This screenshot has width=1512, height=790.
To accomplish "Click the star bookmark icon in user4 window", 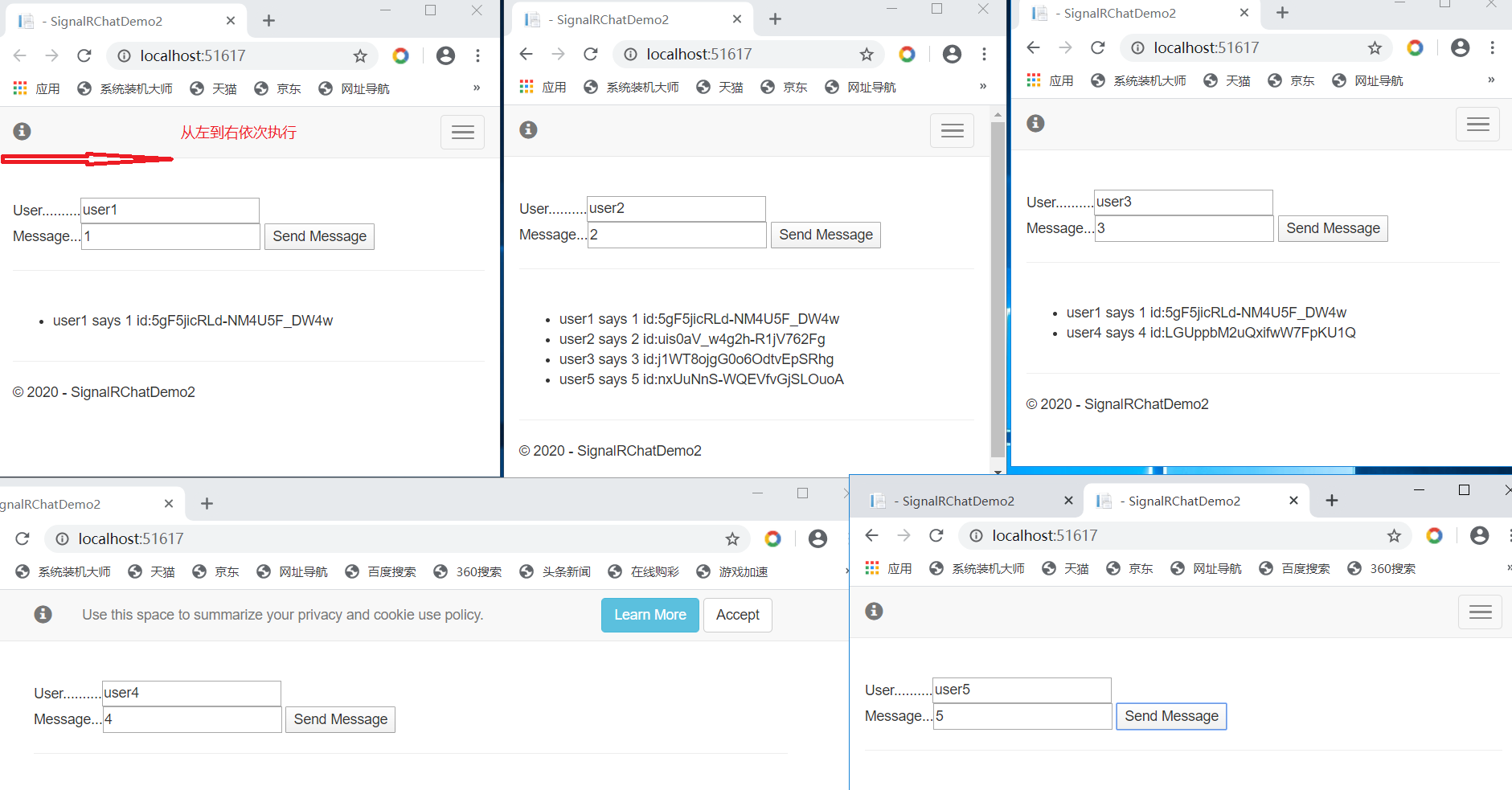I will coord(732,538).
